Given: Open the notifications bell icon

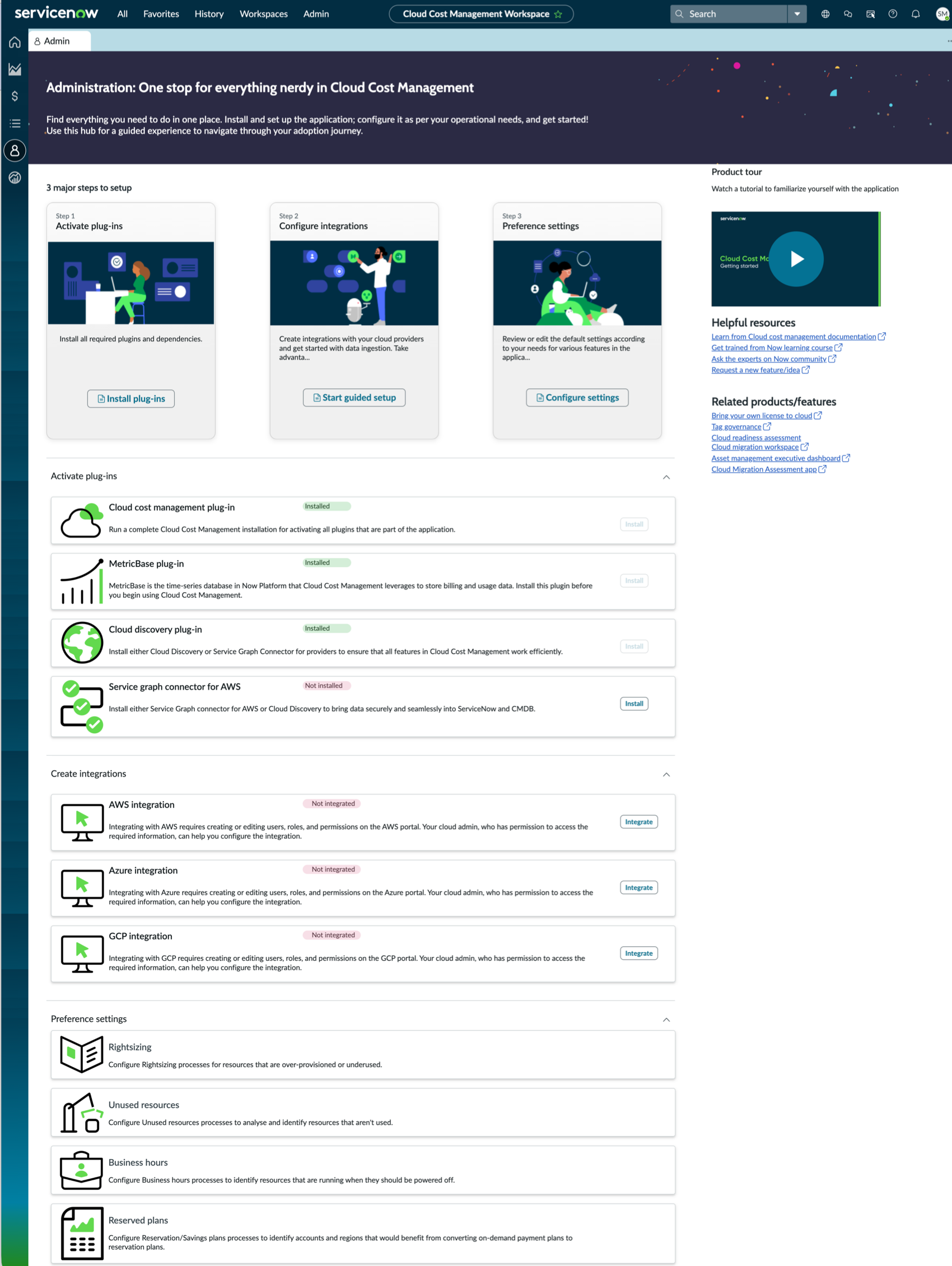Looking at the screenshot, I should pyautogui.click(x=916, y=14).
